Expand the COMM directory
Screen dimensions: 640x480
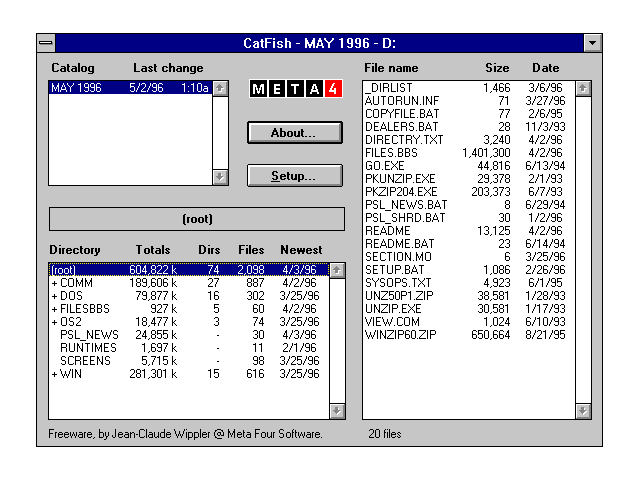(54, 283)
